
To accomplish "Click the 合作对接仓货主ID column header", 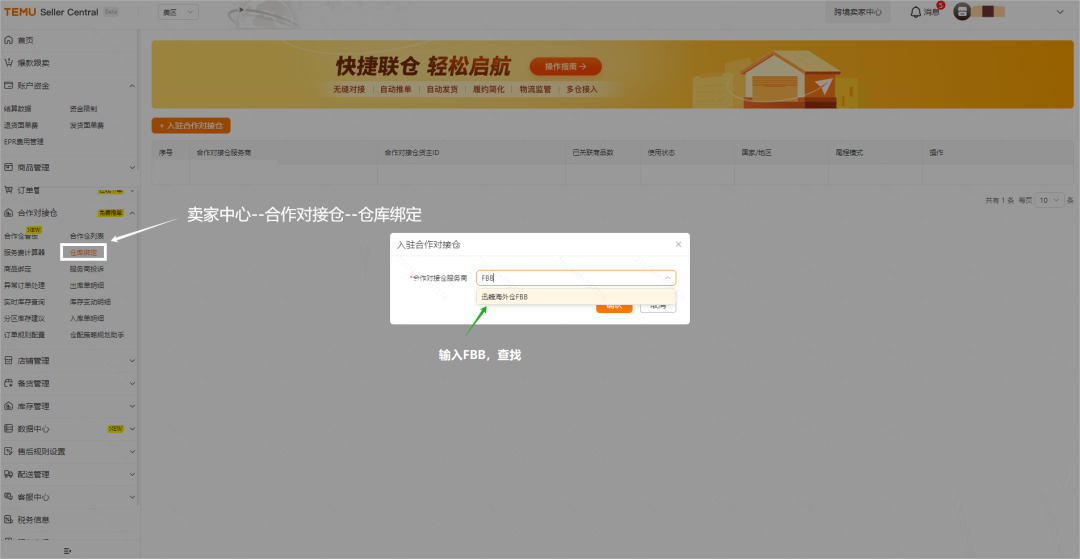I will [x=412, y=152].
